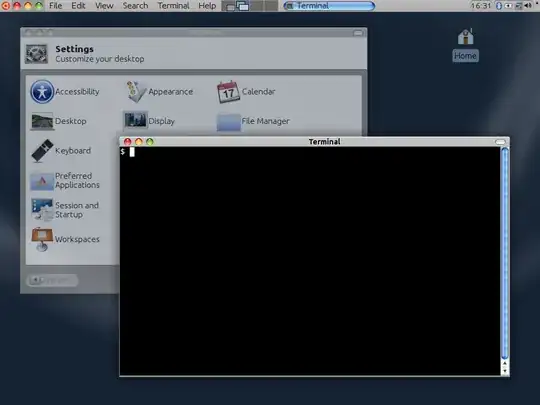The image size is (540, 405).
Task: Open the Edit menu
Action: tap(78, 6)
